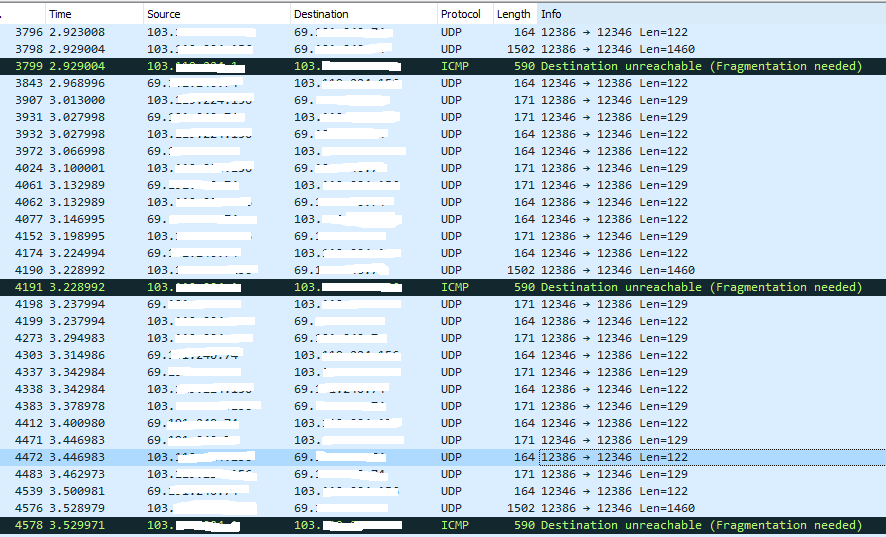This screenshot has height=537, width=886.
Task: Select packet 4190 with length 1502
Action: pyautogui.click(x=443, y=270)
